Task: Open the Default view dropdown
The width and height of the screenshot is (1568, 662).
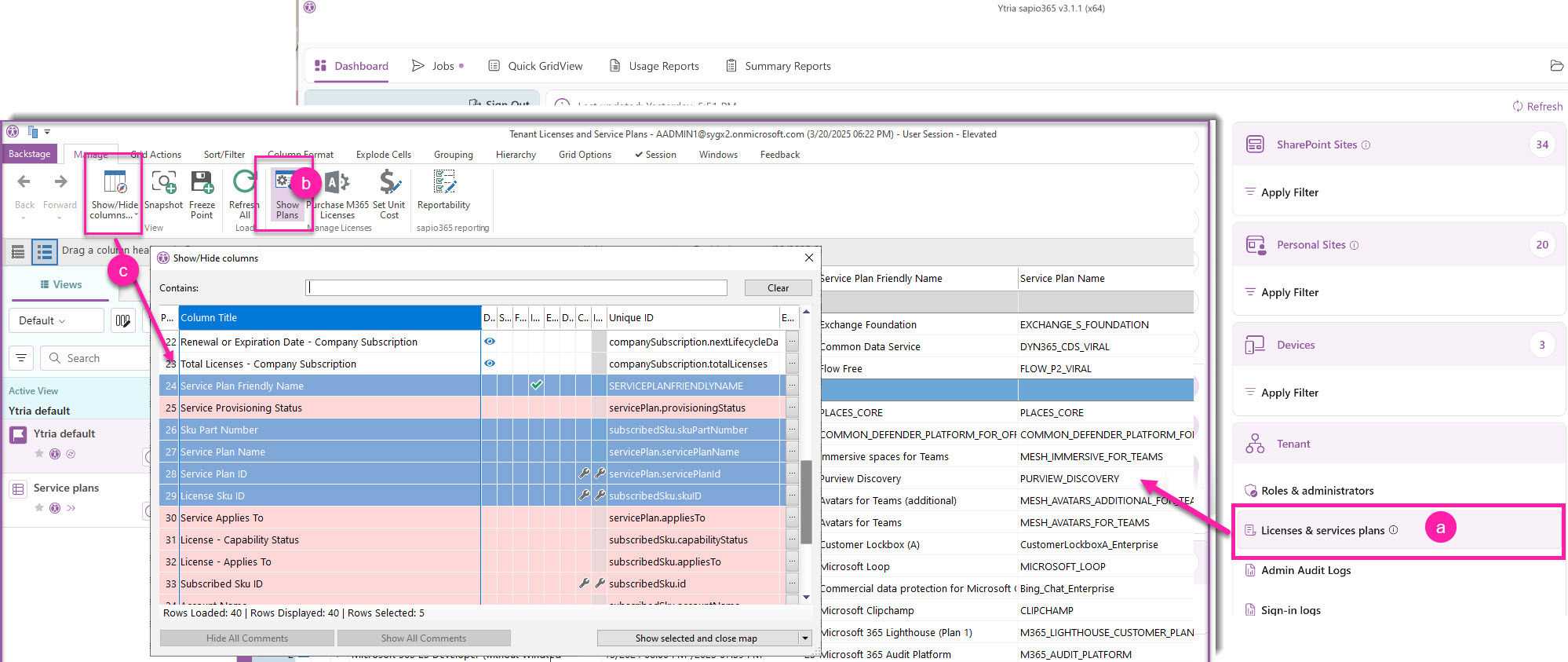Action: point(55,320)
